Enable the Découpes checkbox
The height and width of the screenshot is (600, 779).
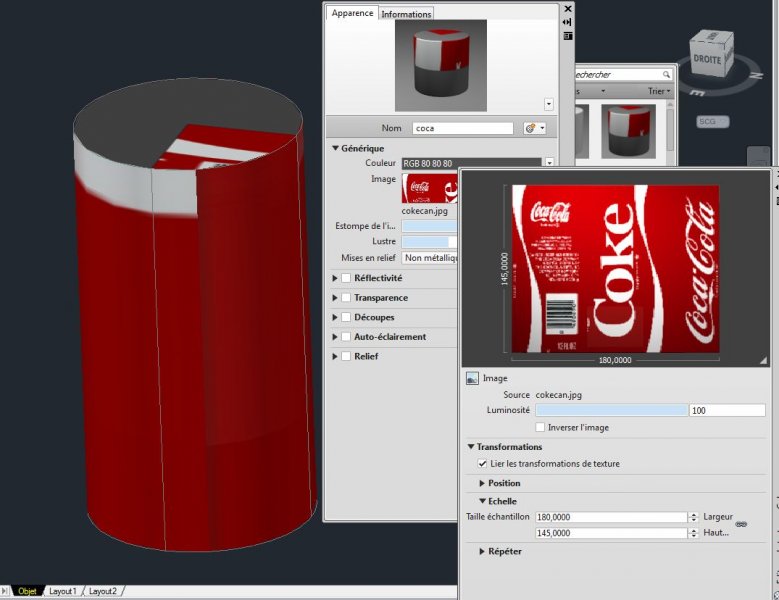coord(346,317)
